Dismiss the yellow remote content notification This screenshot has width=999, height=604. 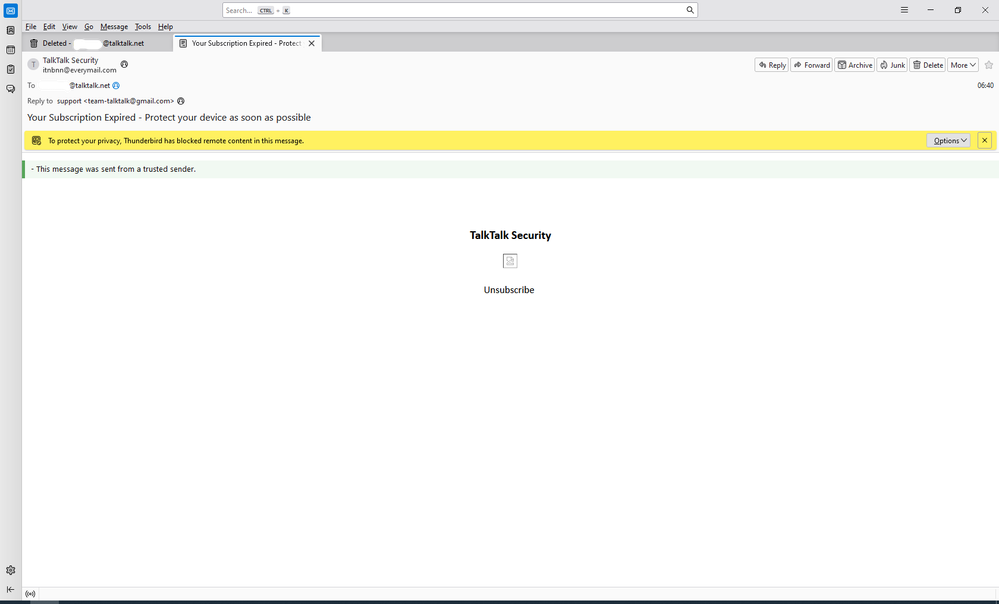click(x=984, y=141)
